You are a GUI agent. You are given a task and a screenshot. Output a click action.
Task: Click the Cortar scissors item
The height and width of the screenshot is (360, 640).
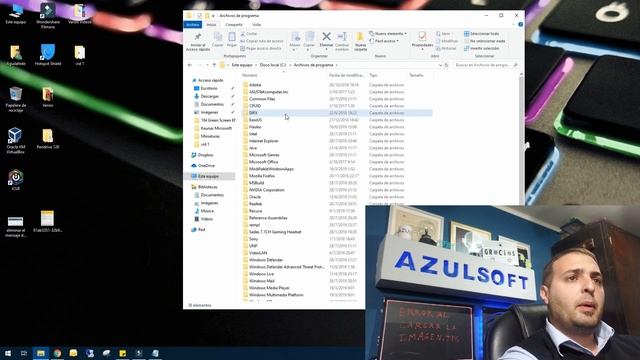pyautogui.click(x=249, y=34)
